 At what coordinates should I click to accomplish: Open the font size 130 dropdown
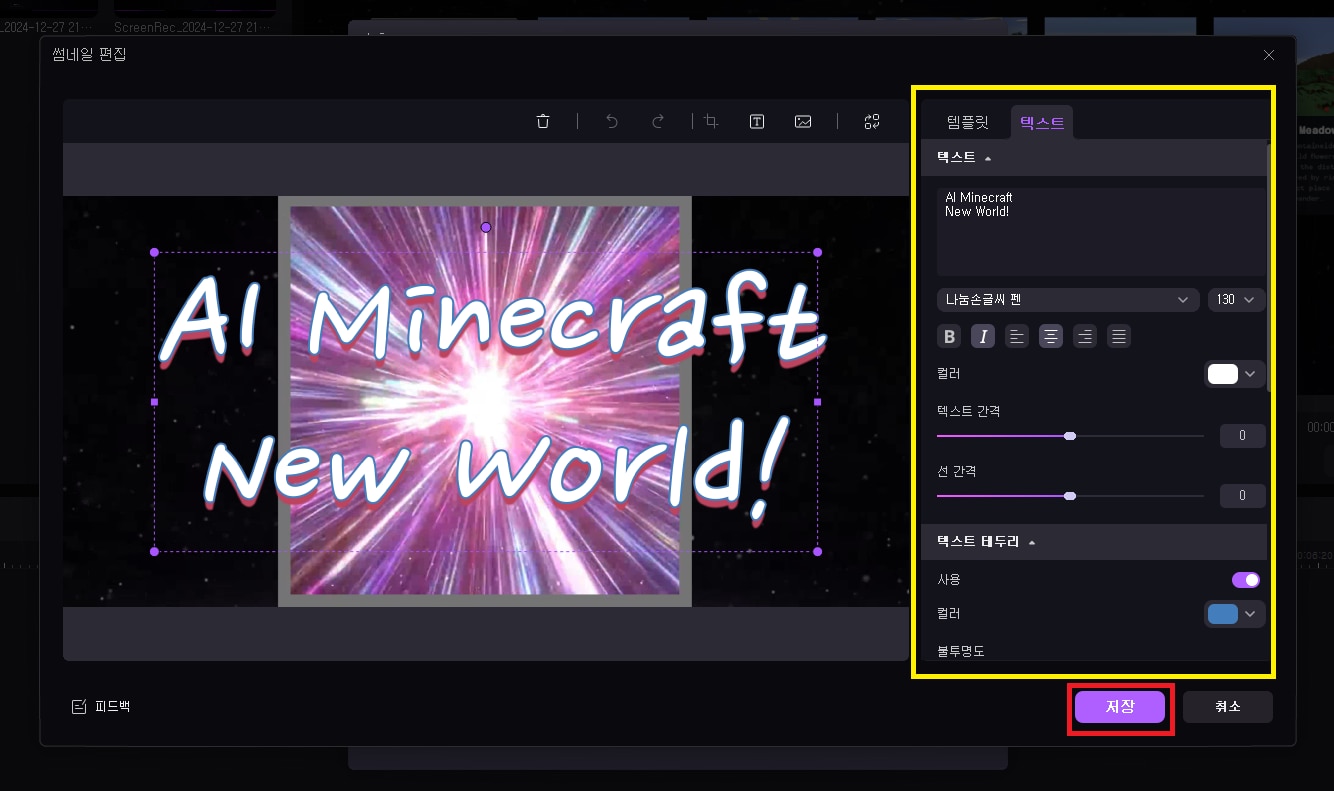coord(1237,300)
